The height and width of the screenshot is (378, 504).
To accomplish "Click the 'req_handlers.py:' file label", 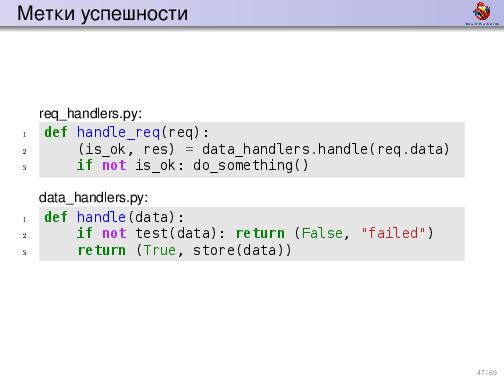I will tap(90, 114).
